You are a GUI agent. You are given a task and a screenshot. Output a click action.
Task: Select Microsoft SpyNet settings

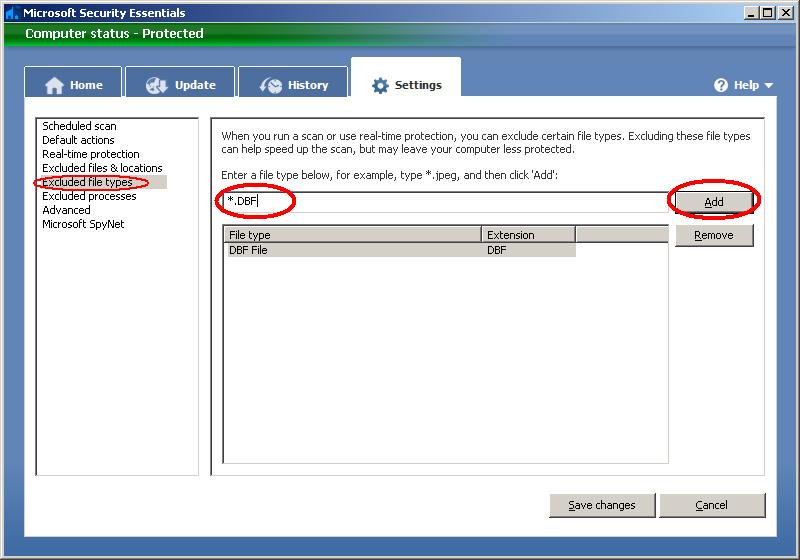coord(83,224)
